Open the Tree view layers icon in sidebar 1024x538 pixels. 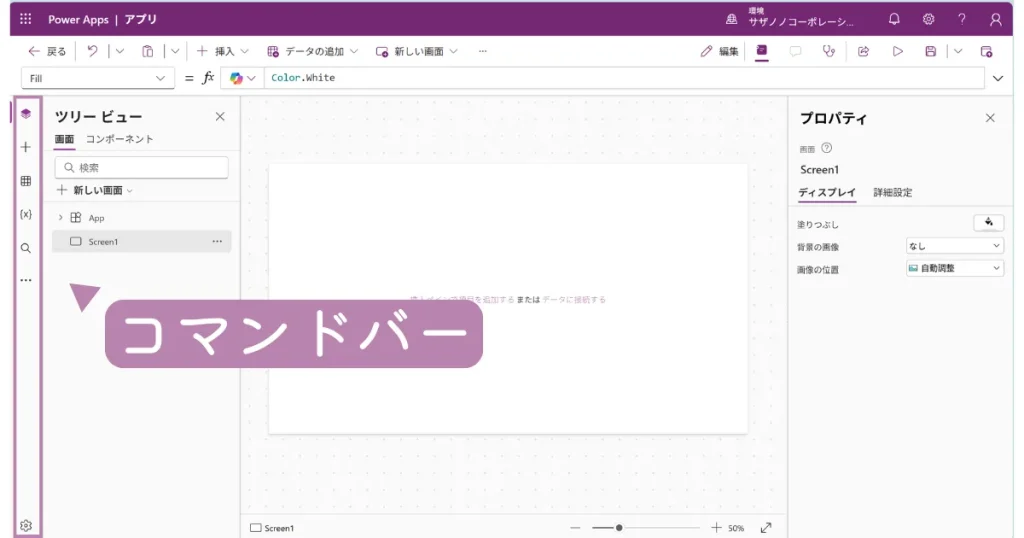coord(26,114)
